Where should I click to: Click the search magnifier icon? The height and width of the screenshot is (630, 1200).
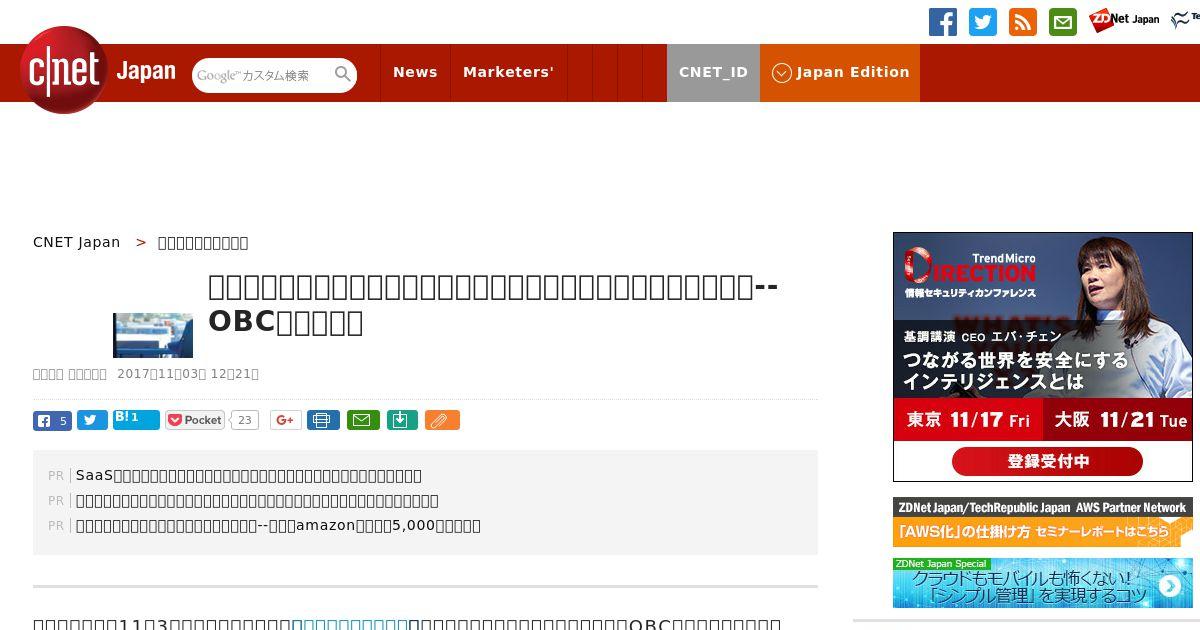(343, 75)
